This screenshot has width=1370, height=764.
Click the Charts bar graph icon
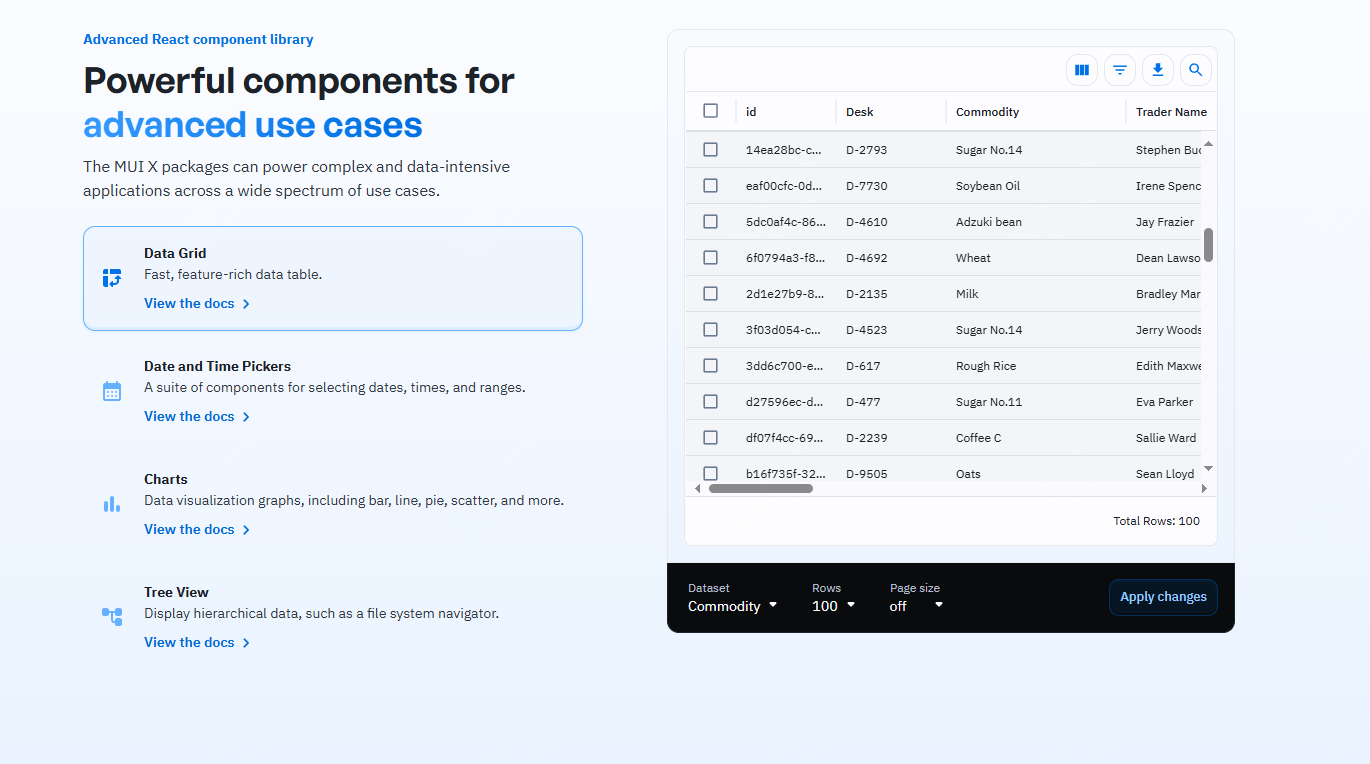[x=112, y=504]
